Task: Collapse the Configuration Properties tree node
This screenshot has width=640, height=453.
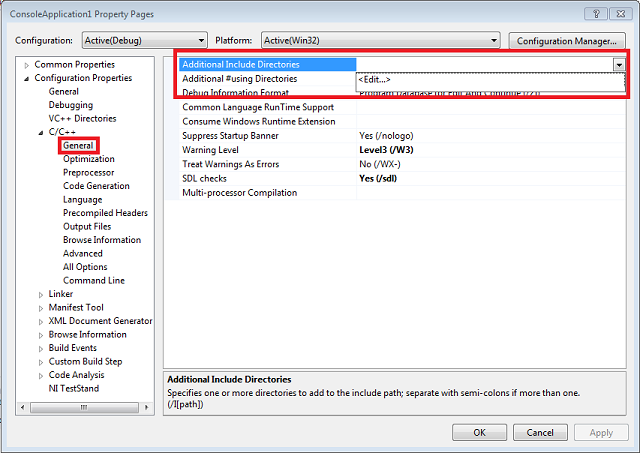Action: [x=27, y=78]
